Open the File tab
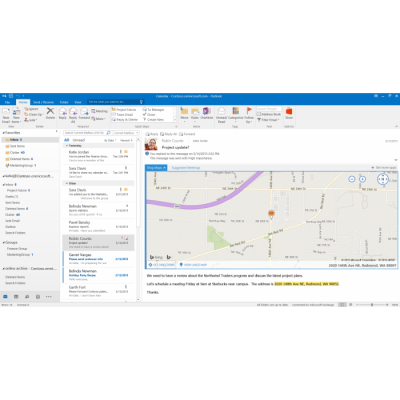 [x=8, y=102]
